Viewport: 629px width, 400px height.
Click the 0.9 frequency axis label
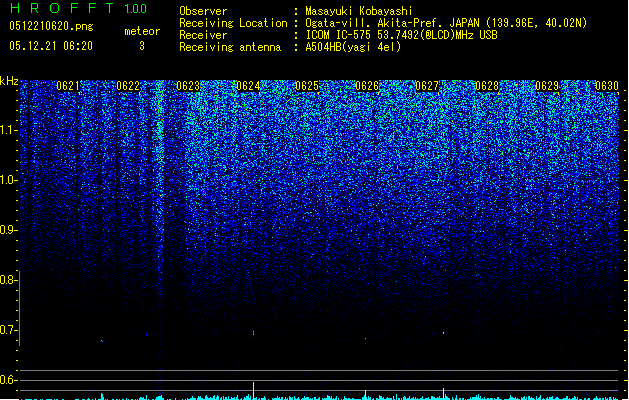pos(8,230)
